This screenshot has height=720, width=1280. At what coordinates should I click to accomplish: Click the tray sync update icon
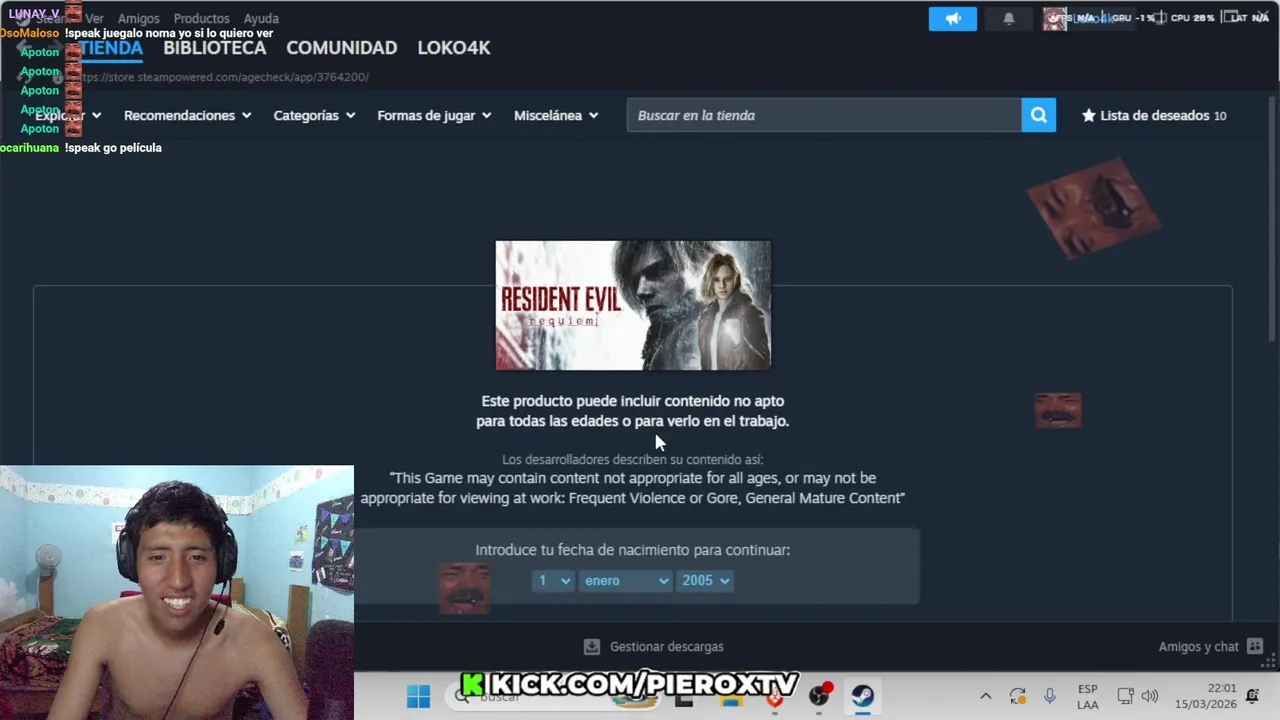[x=1018, y=696]
